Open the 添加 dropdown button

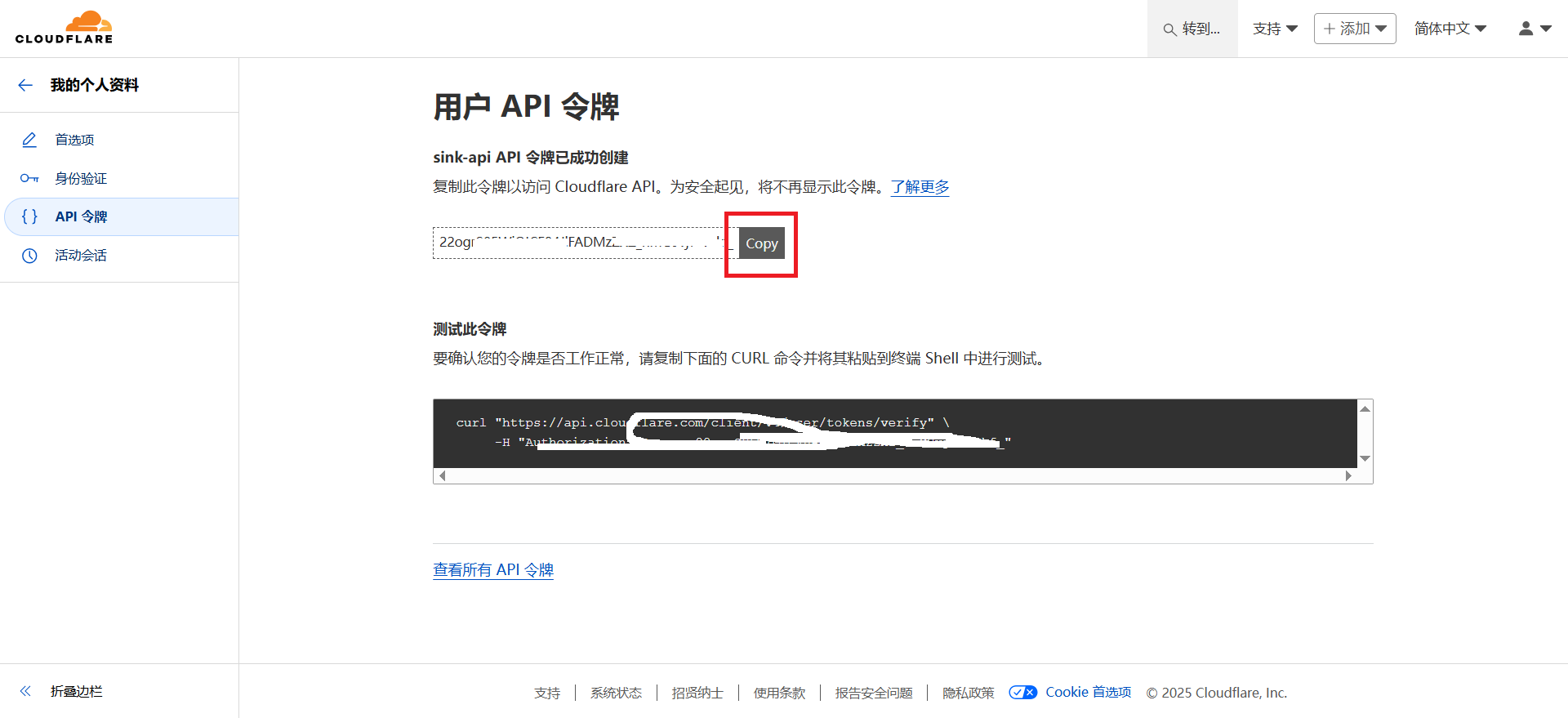(x=1354, y=29)
